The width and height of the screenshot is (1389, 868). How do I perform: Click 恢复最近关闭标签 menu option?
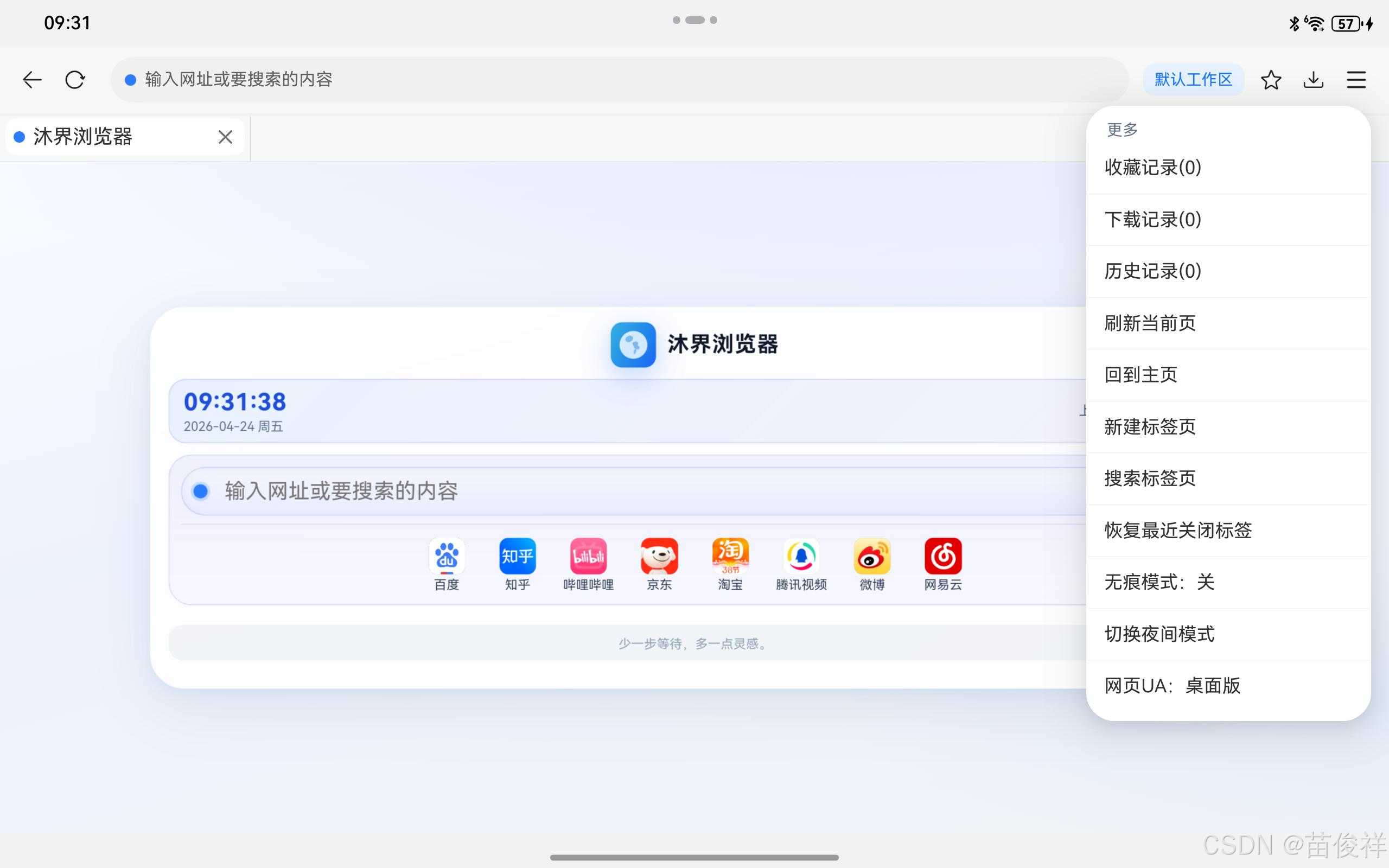[x=1178, y=530]
